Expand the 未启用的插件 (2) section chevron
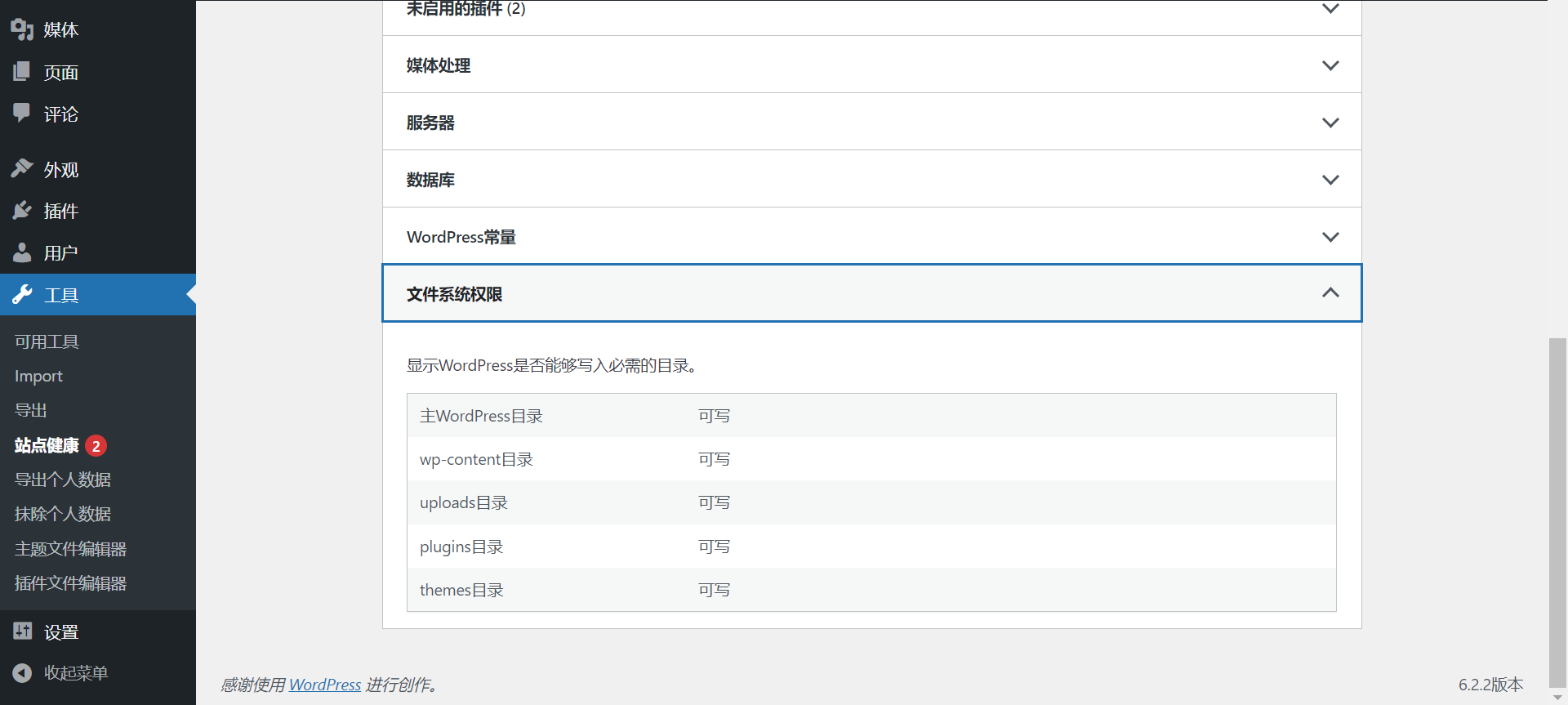Screen dimensions: 1568x705 [1330, 8]
